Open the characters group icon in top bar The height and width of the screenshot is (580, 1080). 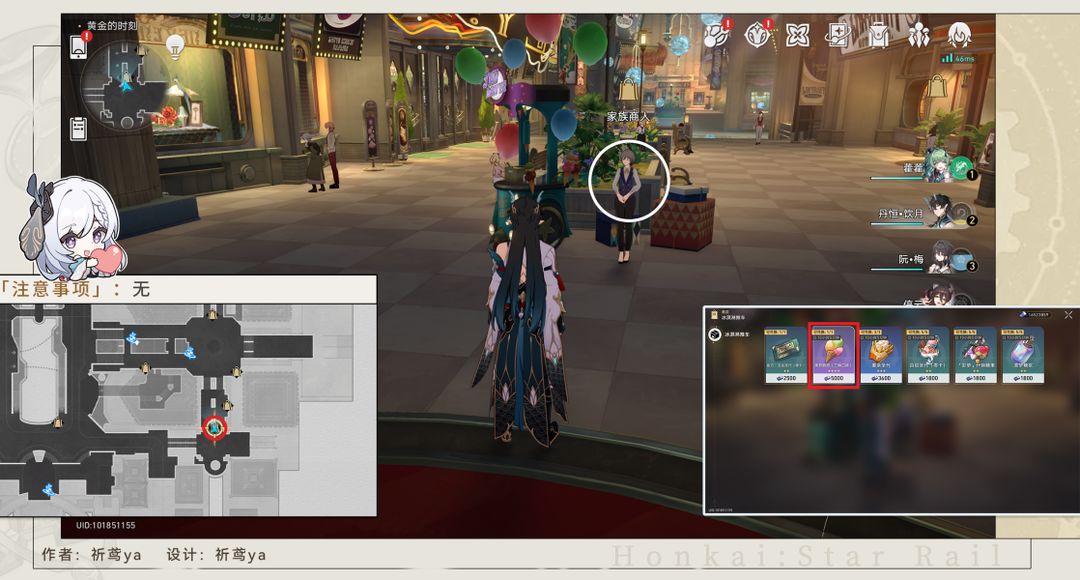[x=919, y=34]
